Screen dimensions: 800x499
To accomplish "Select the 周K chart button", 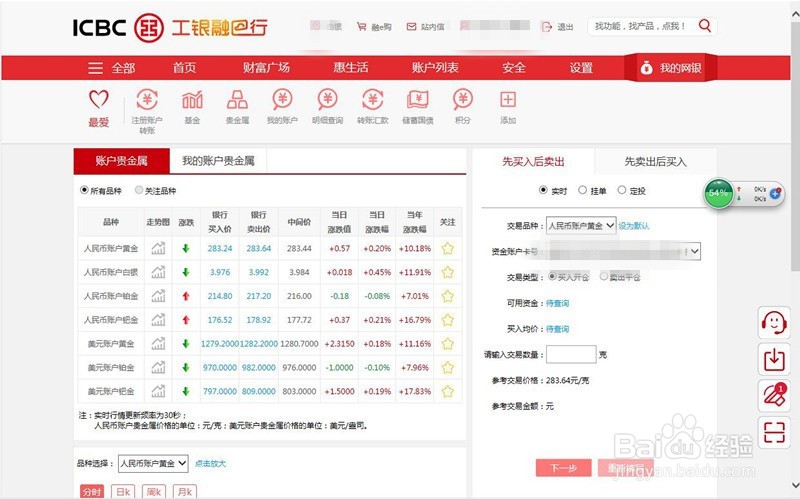I will click(154, 491).
